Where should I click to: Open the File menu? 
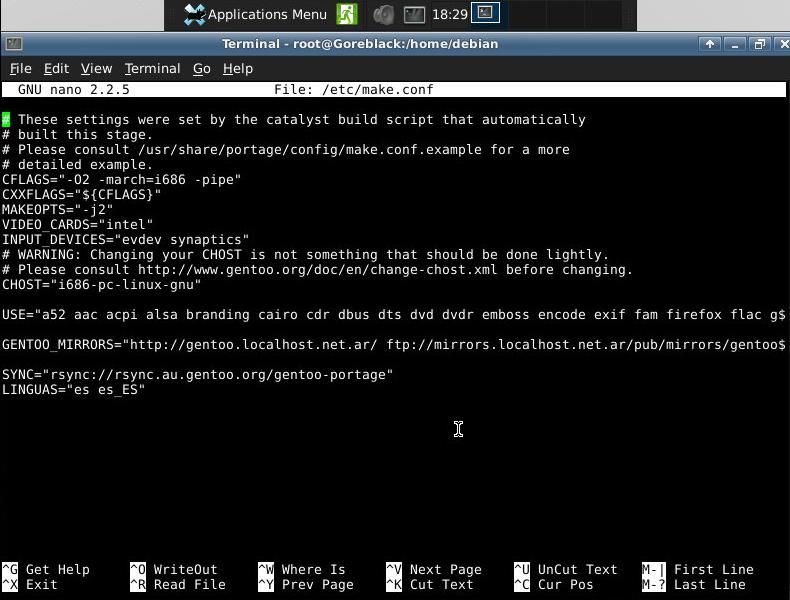(x=21, y=69)
